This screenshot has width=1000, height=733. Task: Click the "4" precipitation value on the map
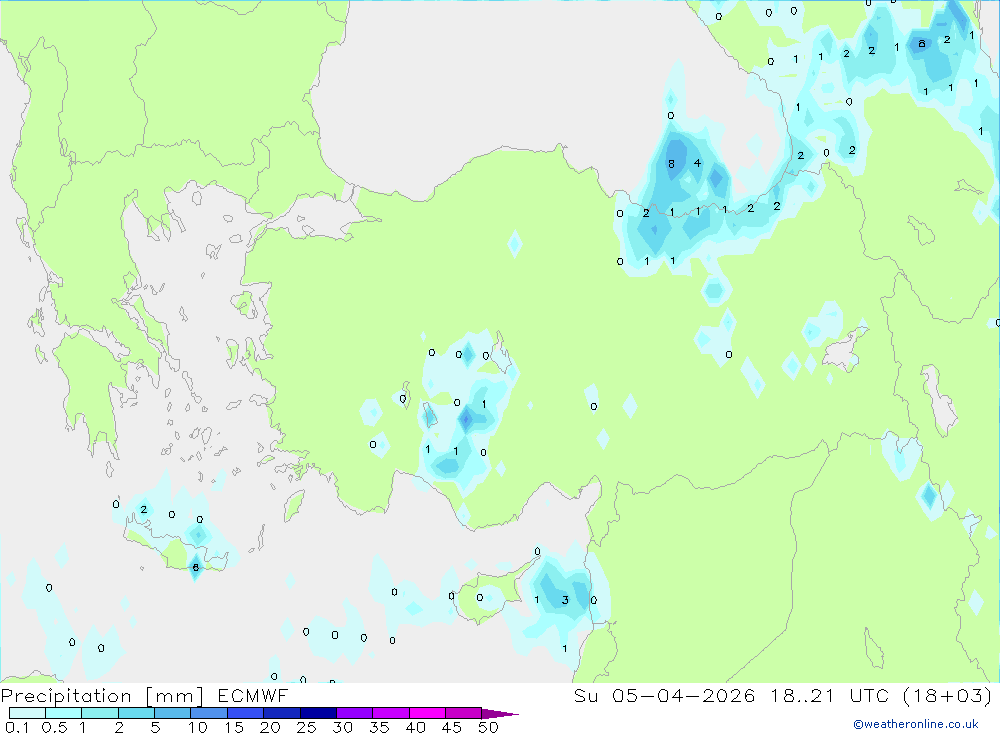697,163
